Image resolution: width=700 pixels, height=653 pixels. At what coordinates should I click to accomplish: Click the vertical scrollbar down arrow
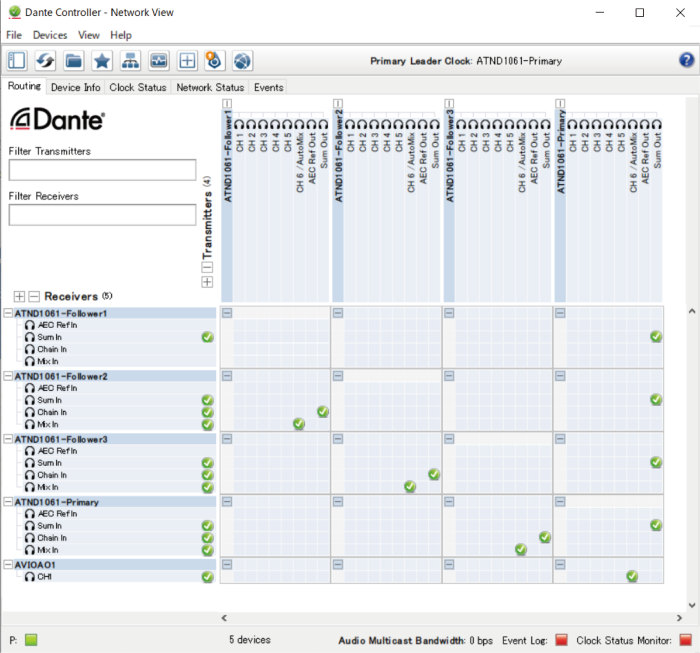tap(692, 605)
